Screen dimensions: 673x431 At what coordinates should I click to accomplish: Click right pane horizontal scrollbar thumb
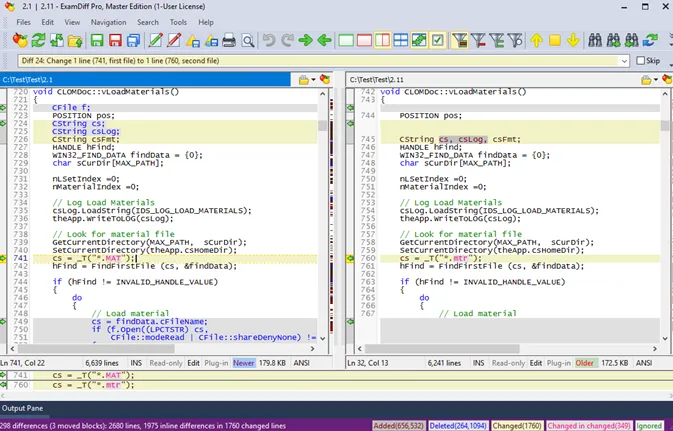(442, 349)
